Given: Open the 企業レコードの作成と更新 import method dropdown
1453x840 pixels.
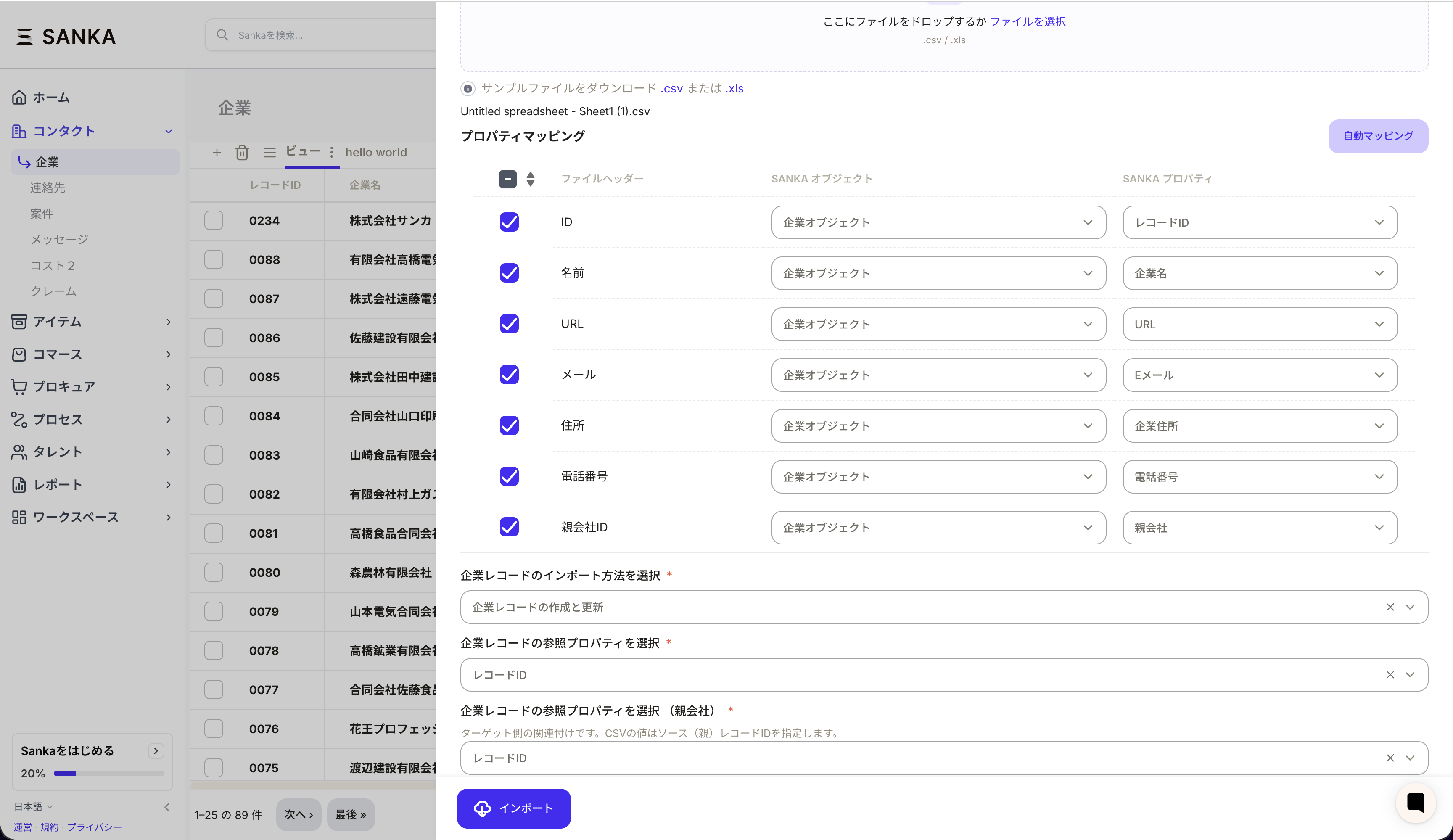Looking at the screenshot, I should click(x=922, y=607).
